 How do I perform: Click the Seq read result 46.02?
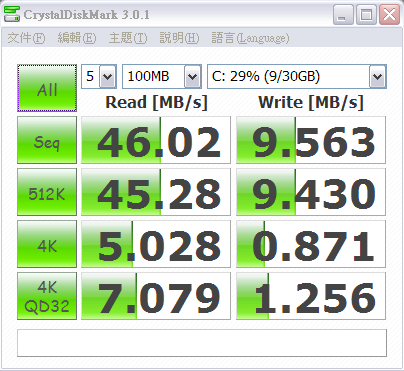coord(156,140)
